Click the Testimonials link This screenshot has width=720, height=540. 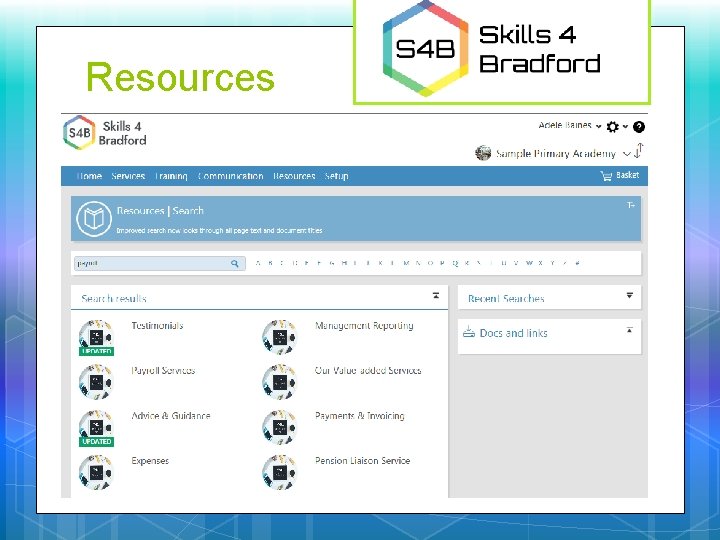tap(158, 326)
